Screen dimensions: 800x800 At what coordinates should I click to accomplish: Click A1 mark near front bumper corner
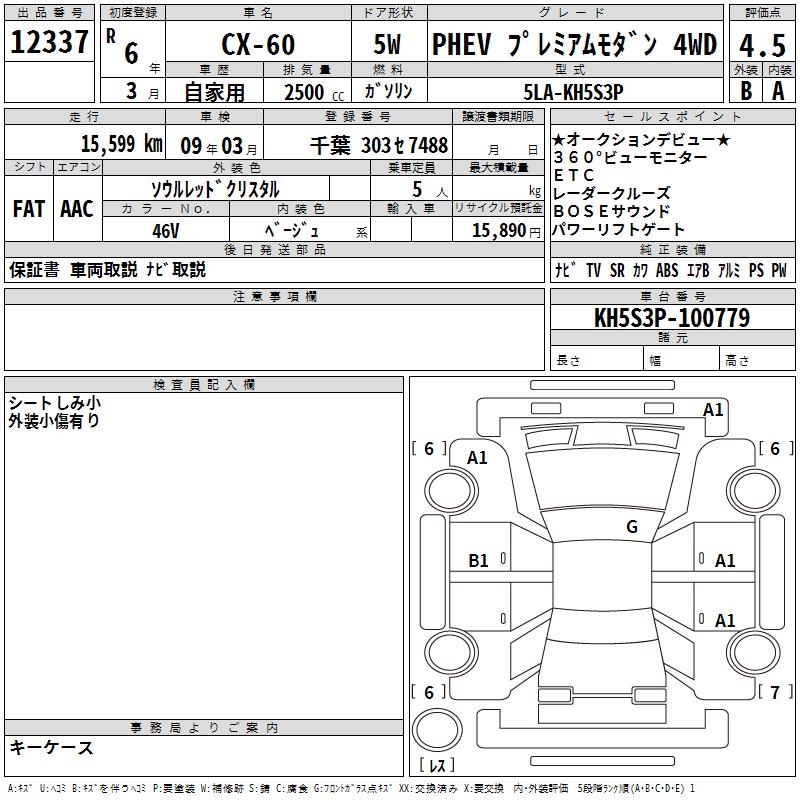pos(713,410)
